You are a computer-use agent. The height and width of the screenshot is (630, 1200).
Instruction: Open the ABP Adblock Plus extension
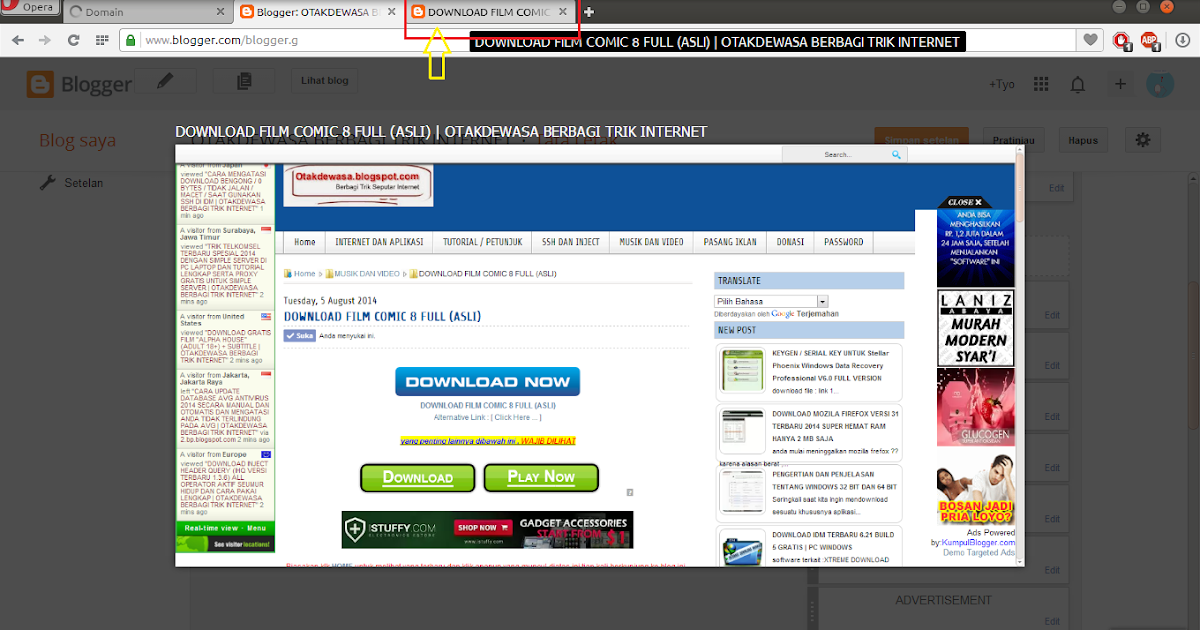coord(1150,41)
